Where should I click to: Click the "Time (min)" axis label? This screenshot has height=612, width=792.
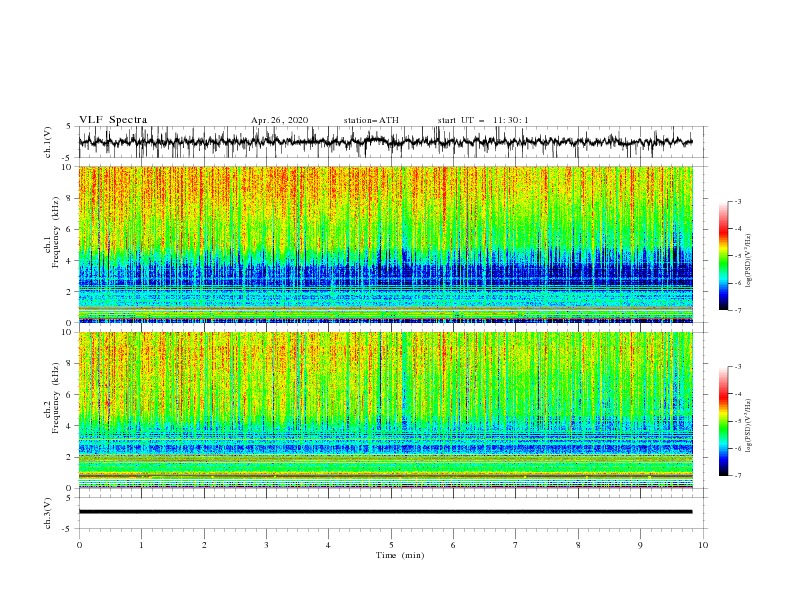400,555
